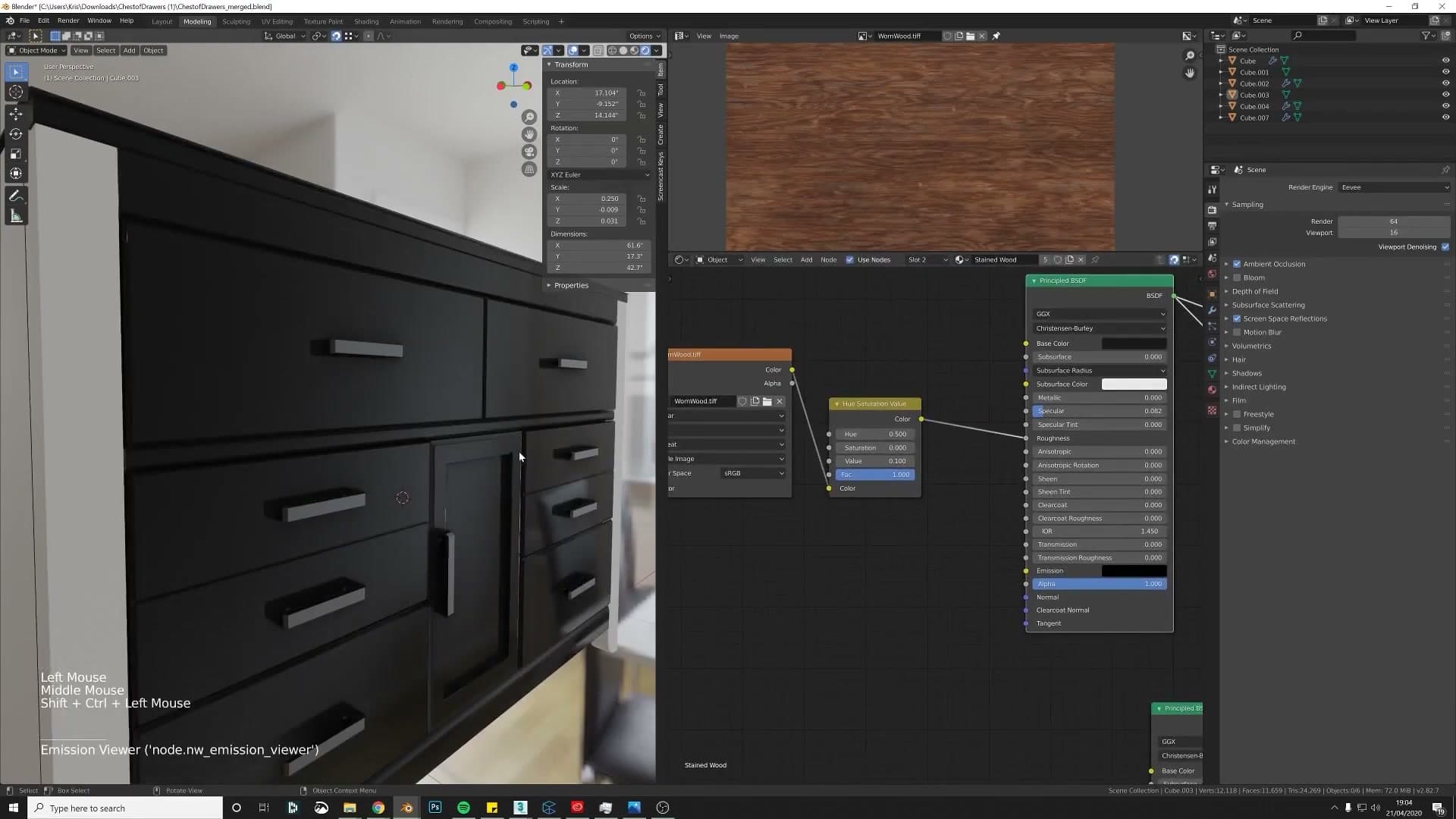Open the Slot 2 material slot dropdown

(x=927, y=259)
